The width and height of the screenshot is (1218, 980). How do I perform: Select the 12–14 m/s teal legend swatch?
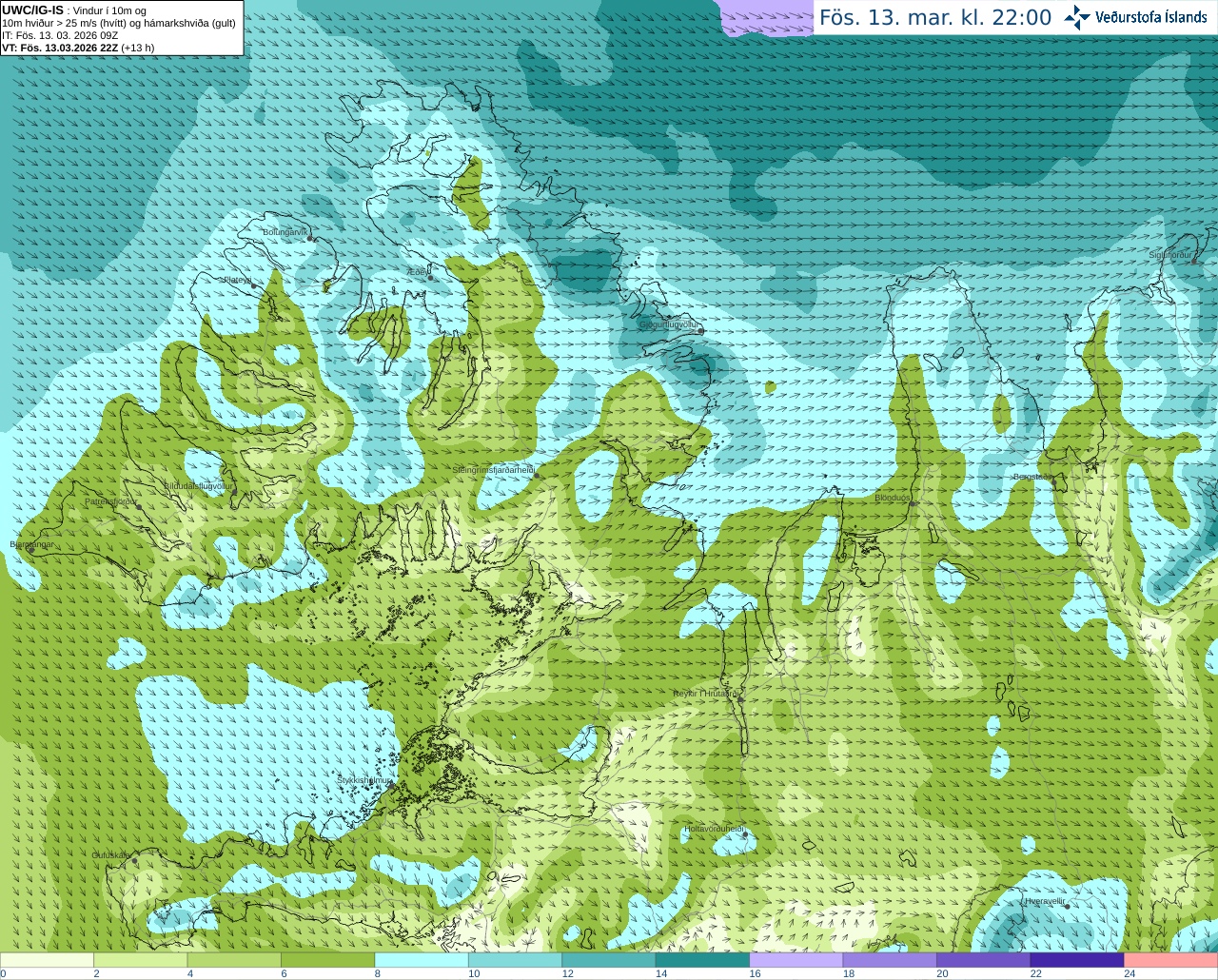pyautogui.click(x=609, y=960)
